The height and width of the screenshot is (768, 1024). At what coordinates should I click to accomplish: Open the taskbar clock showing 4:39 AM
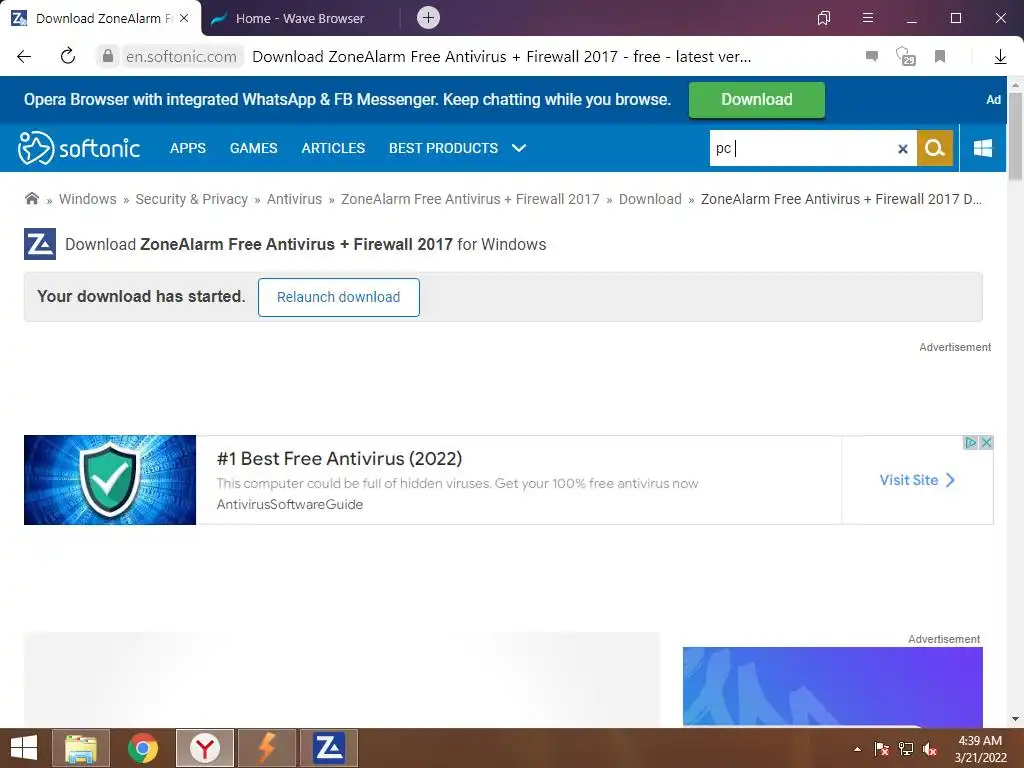980,748
